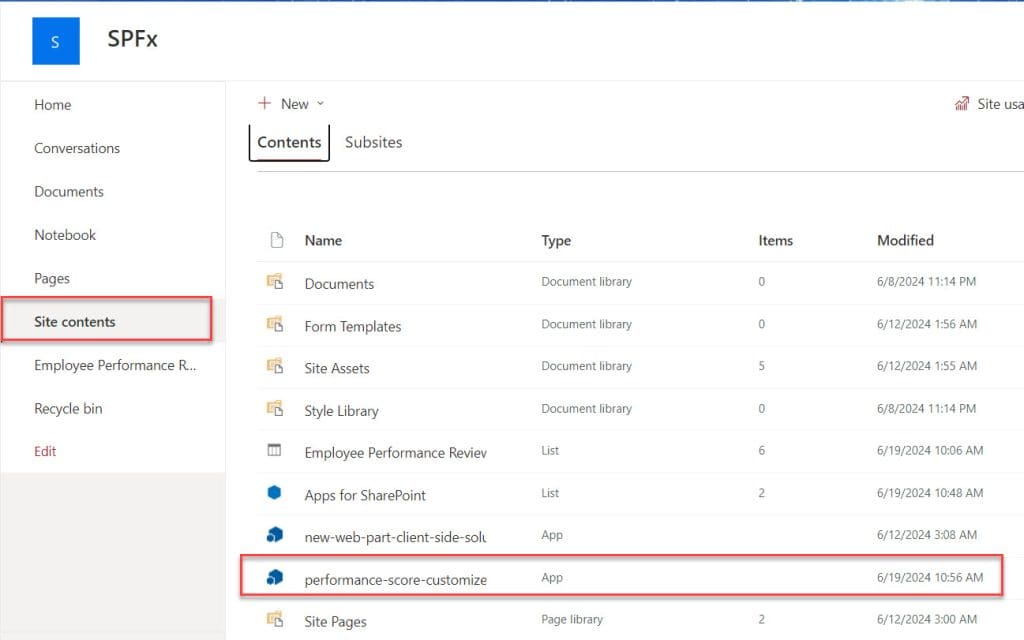Open Site usage chart icon
Screen dimensions: 1024x640
pyautogui.click(x=962, y=104)
